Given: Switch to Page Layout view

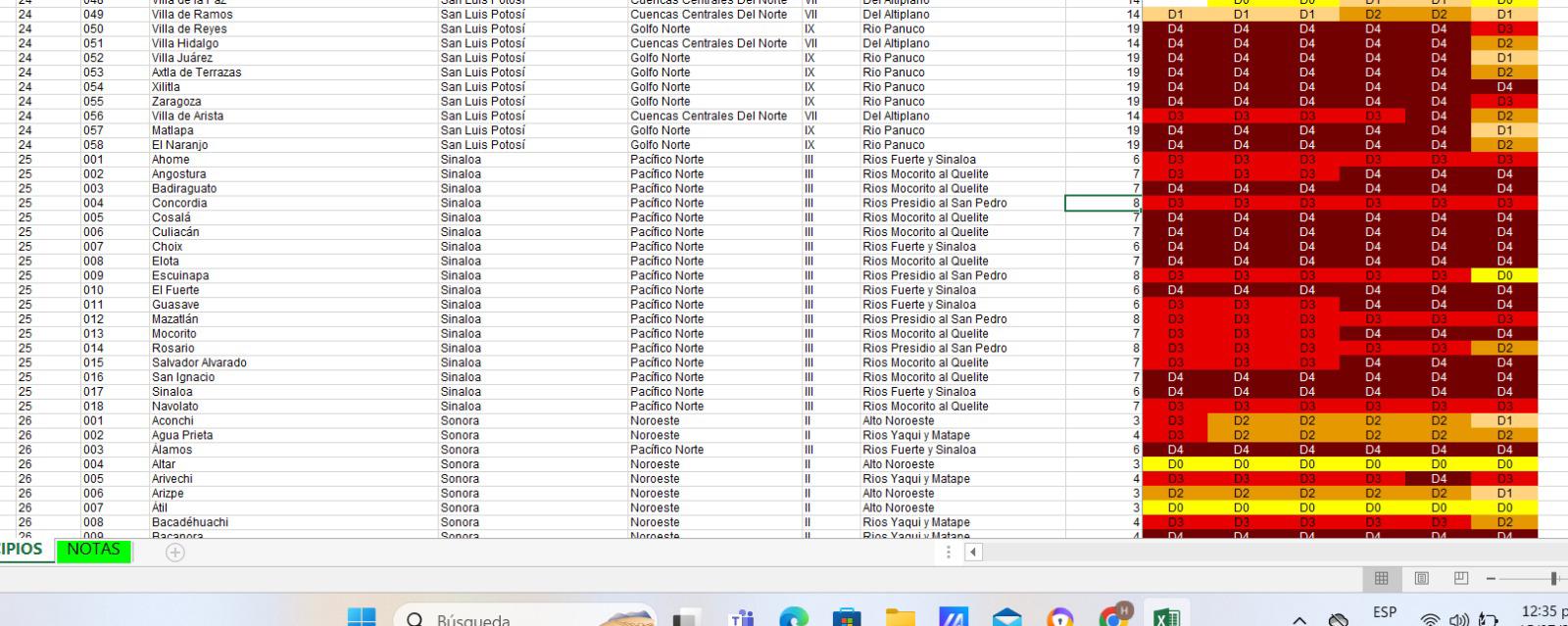Looking at the screenshot, I should [x=1421, y=578].
